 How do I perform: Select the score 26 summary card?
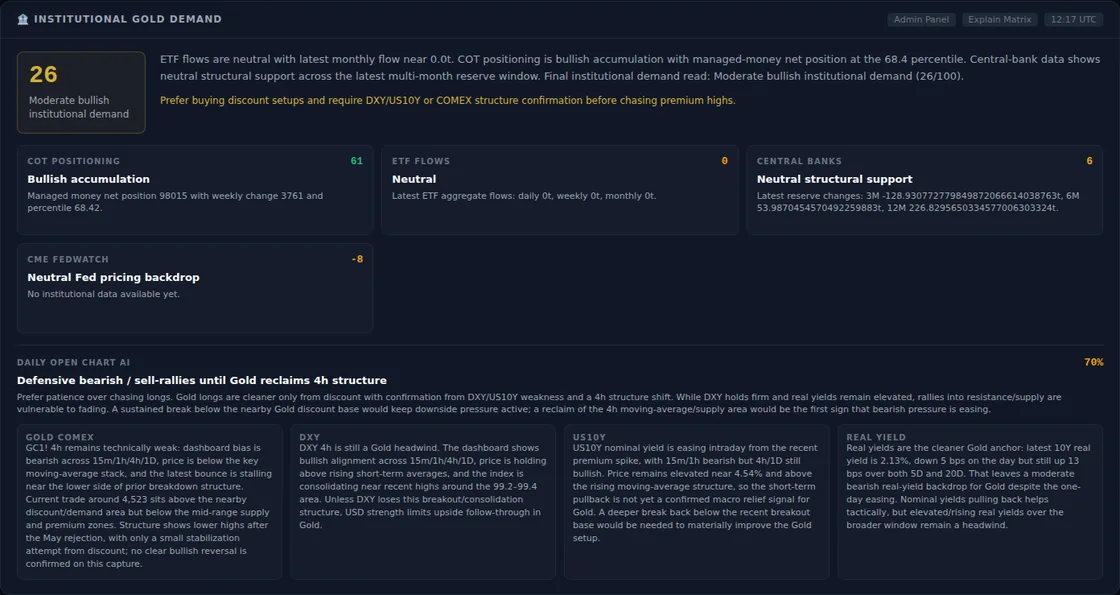pos(81,92)
